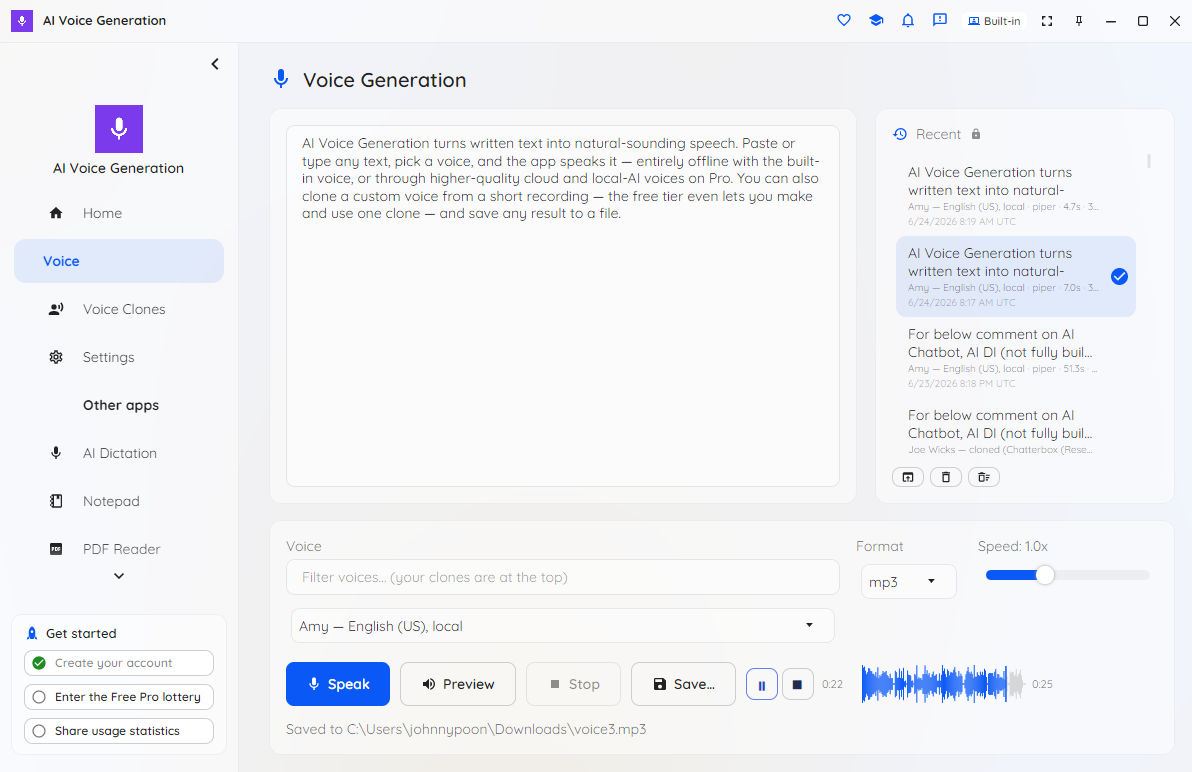Pause playback with the pause icon
Screen dimensions: 1192x772
(762, 685)
